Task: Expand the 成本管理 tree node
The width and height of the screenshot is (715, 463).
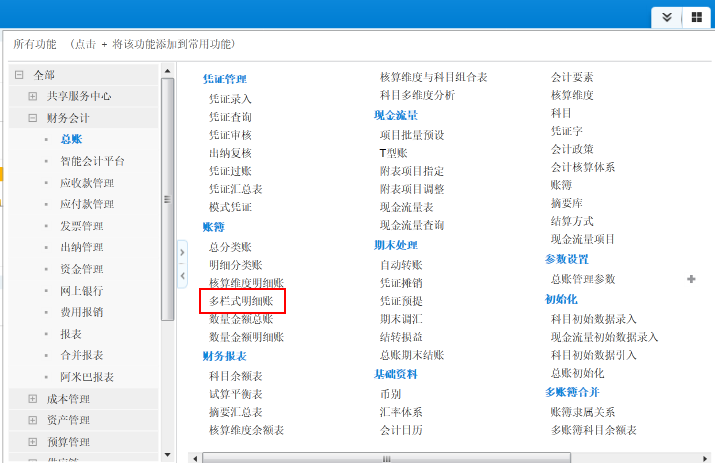Action: point(33,399)
